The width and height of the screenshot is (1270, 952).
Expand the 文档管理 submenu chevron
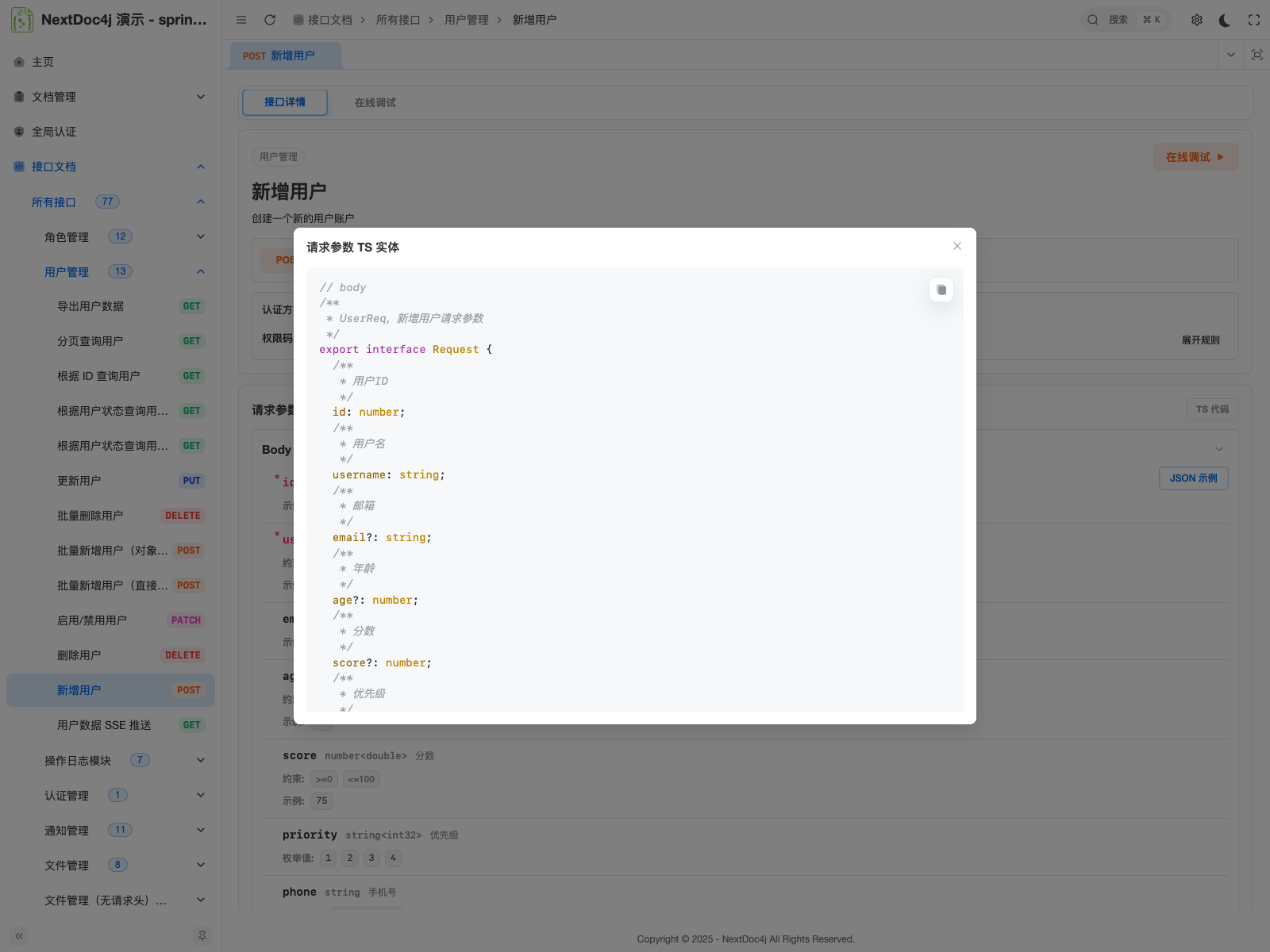tap(201, 97)
